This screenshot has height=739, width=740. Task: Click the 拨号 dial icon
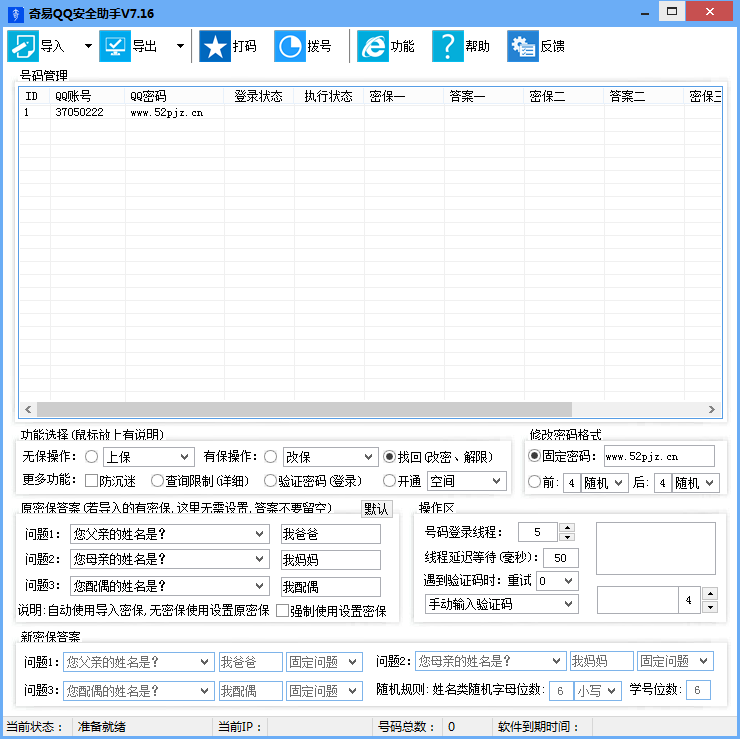290,46
